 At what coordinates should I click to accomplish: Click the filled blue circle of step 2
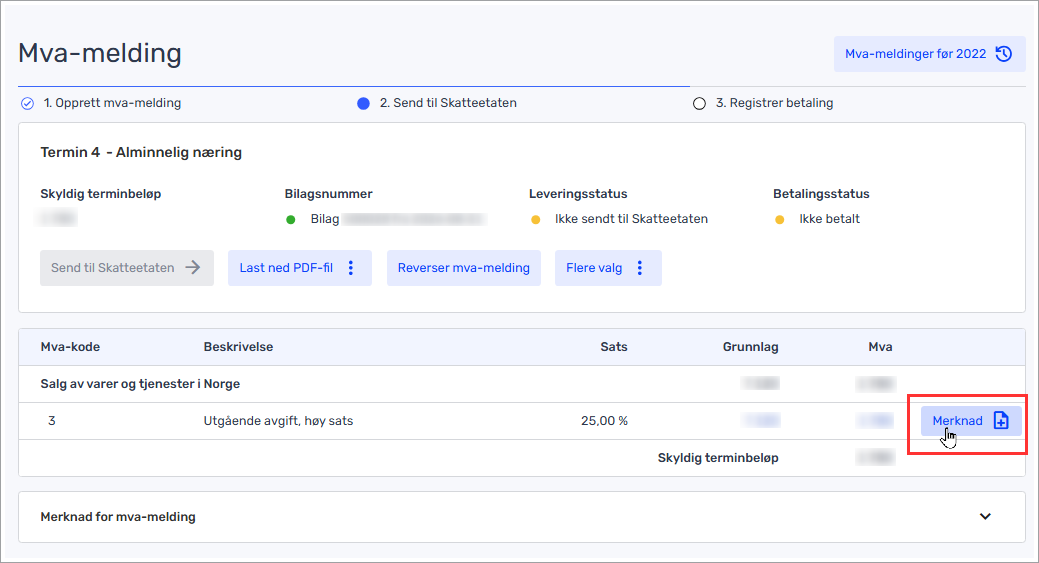click(363, 103)
